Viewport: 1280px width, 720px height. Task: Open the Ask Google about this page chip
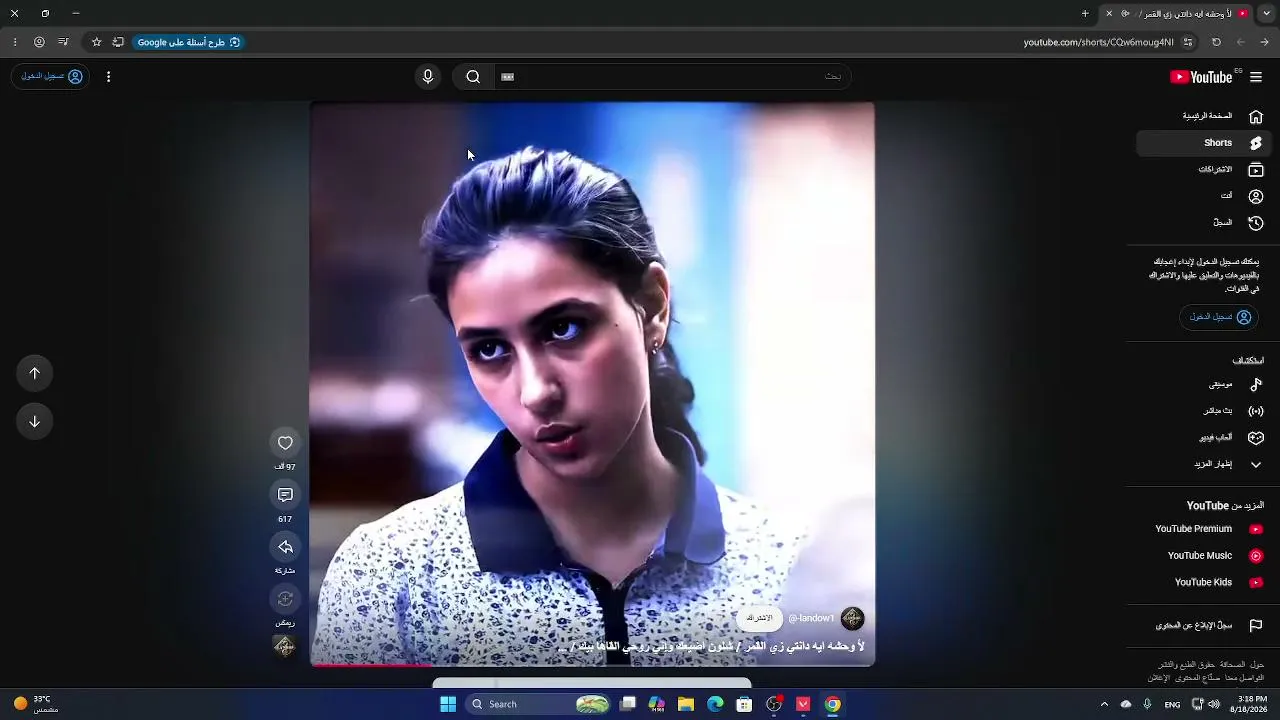[x=189, y=42]
